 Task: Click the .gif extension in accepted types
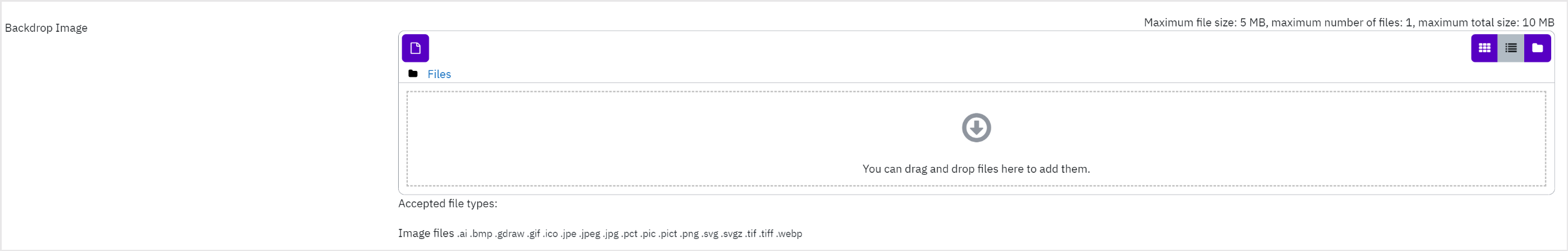534,234
